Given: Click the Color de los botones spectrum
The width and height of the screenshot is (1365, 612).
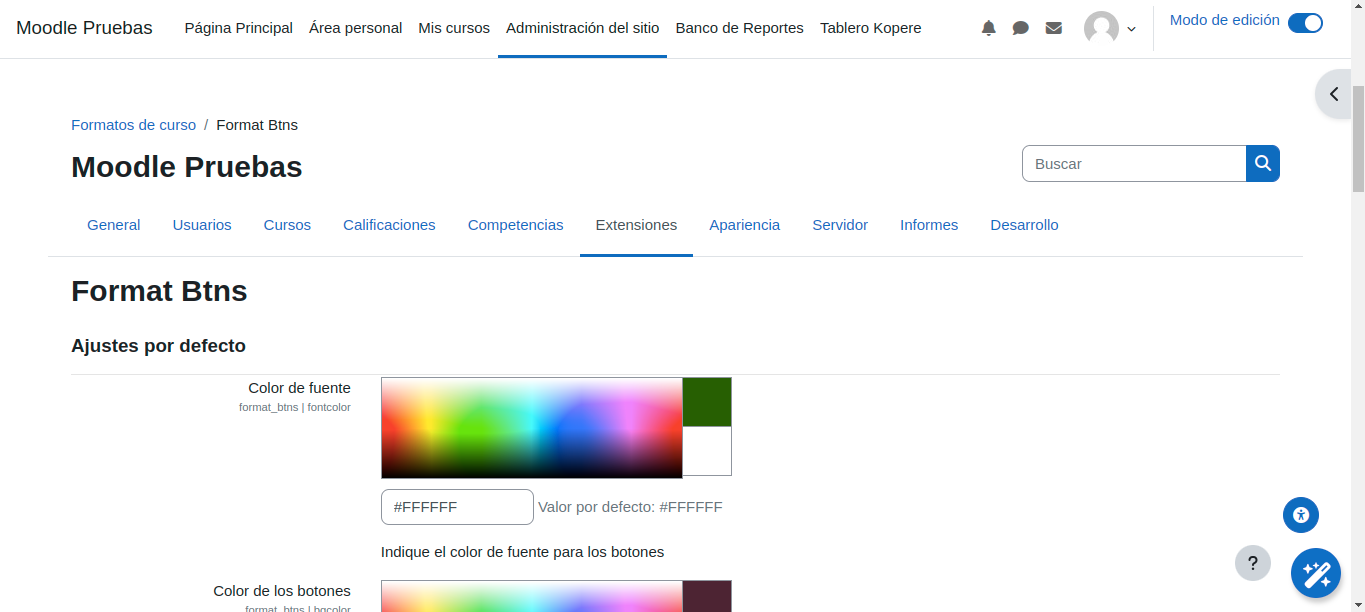Looking at the screenshot, I should coord(532,596).
